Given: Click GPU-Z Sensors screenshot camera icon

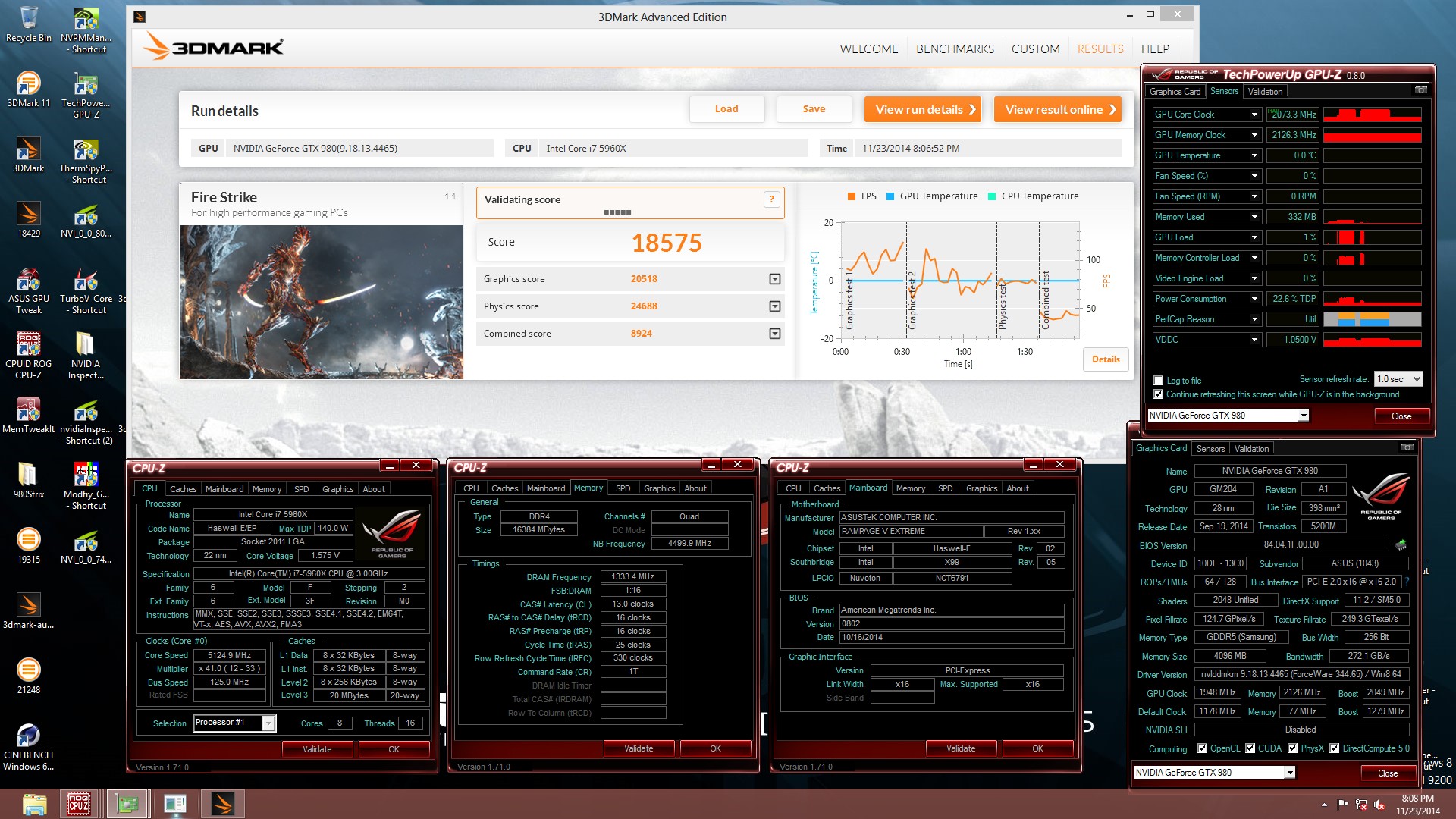Looking at the screenshot, I should (1420, 90).
